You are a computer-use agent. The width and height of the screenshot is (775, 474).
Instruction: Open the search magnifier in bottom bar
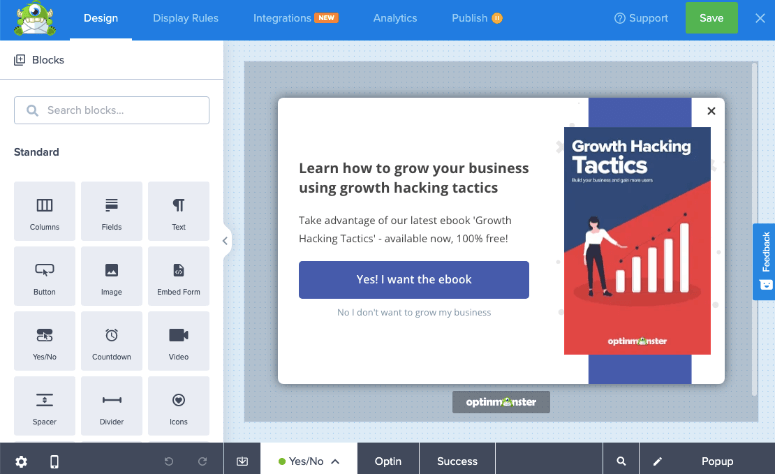pyautogui.click(x=621, y=461)
